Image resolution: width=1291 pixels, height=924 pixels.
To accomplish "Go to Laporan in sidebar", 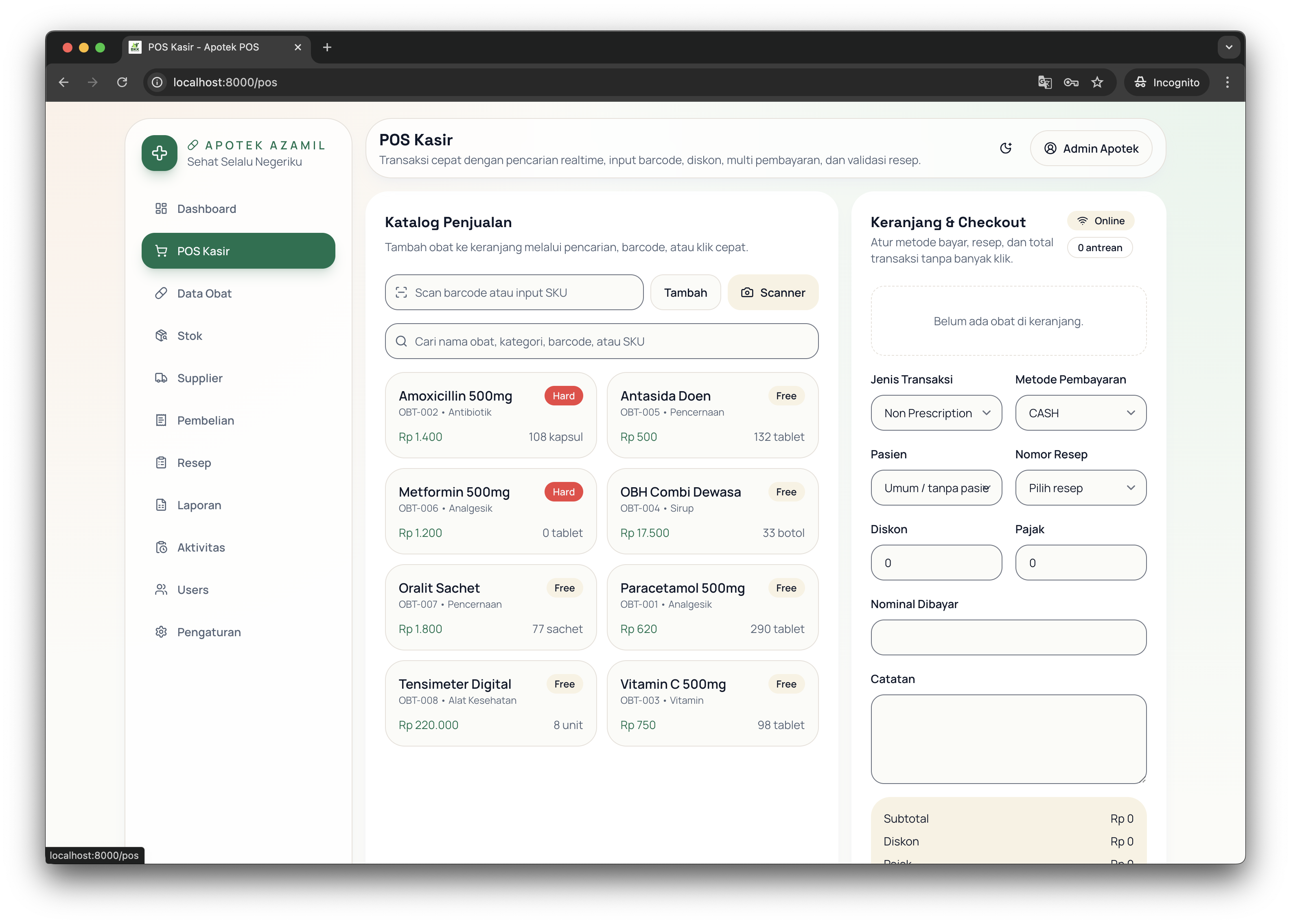I will coord(199,505).
